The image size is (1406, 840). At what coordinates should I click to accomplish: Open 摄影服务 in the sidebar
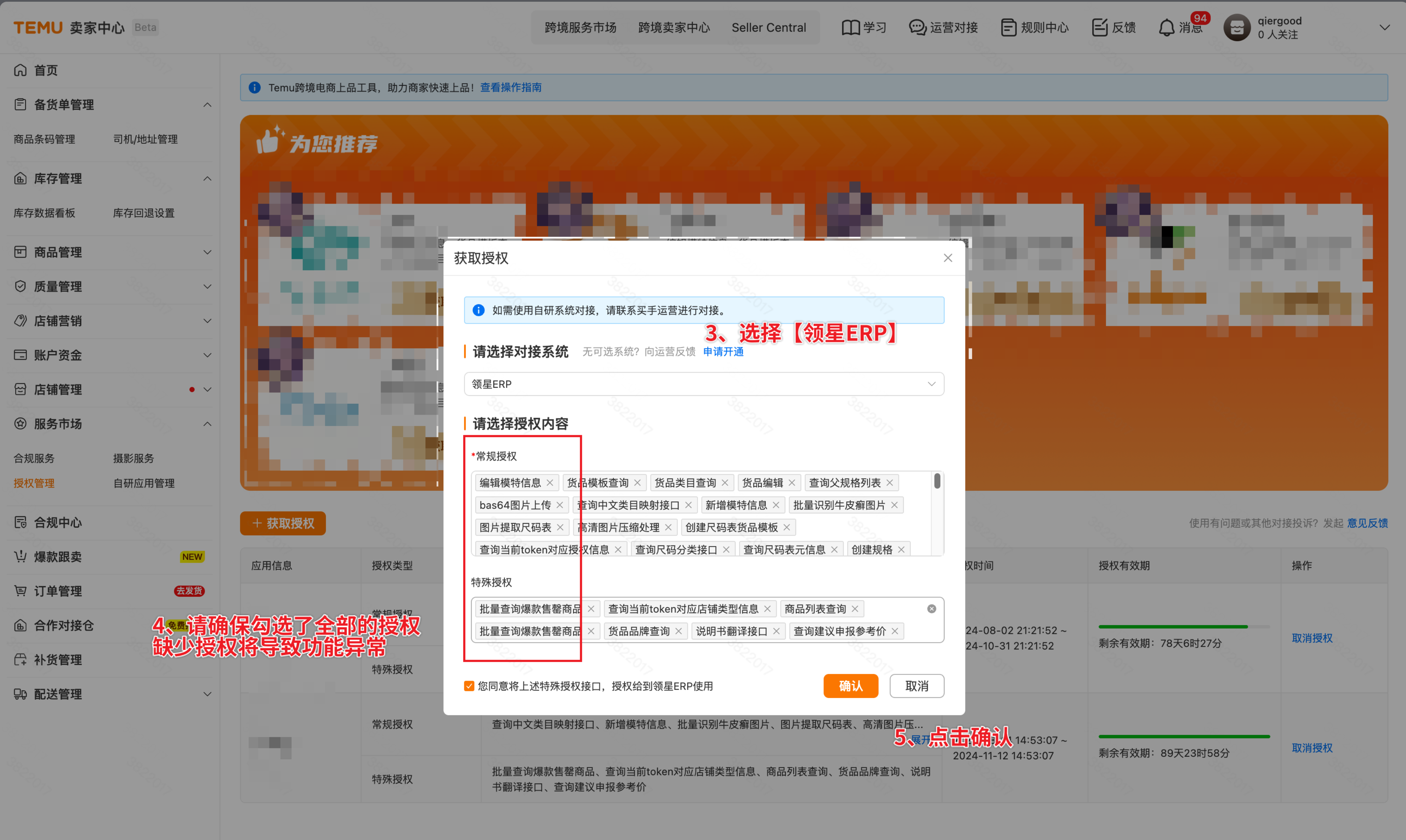[x=134, y=459]
